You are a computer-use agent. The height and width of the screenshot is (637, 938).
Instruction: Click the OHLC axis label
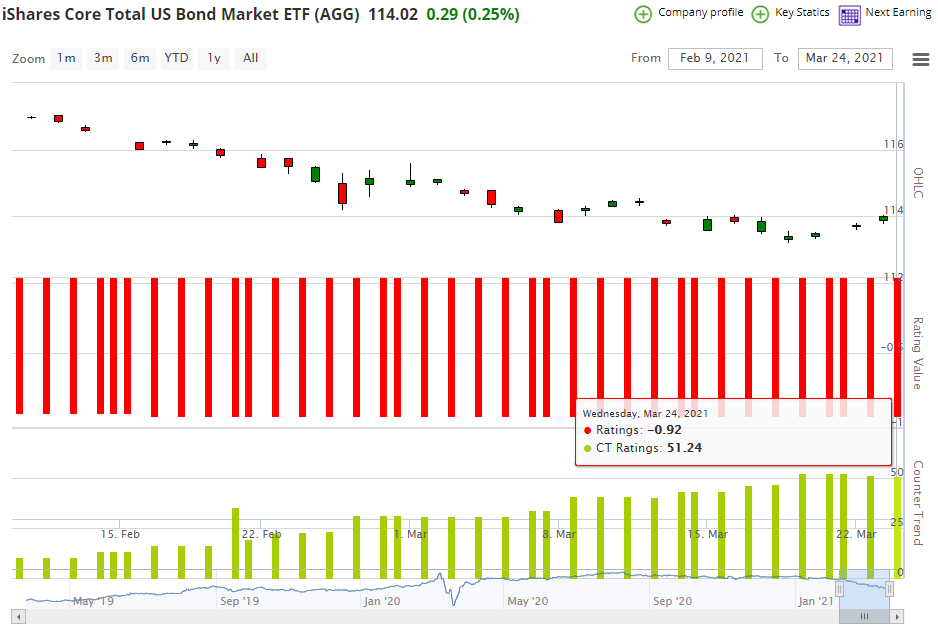click(918, 183)
